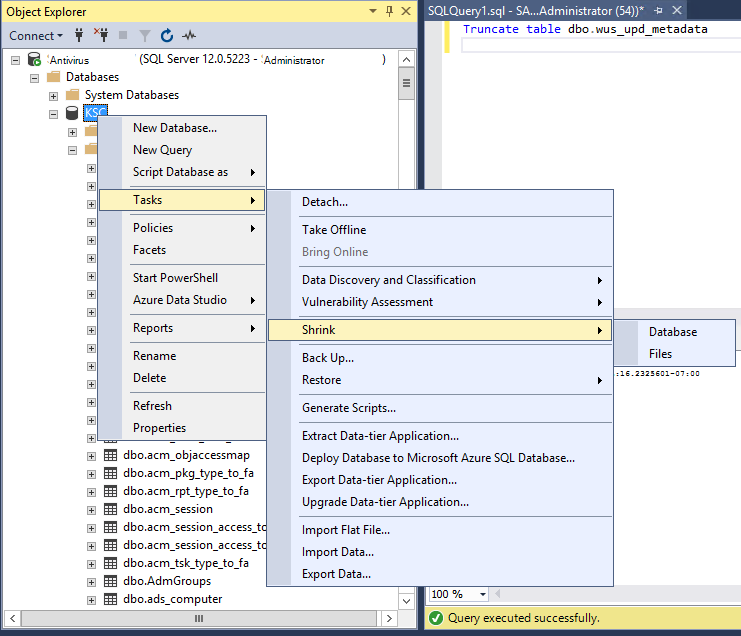Open Vulnerability Assessment submenu

click(440, 302)
